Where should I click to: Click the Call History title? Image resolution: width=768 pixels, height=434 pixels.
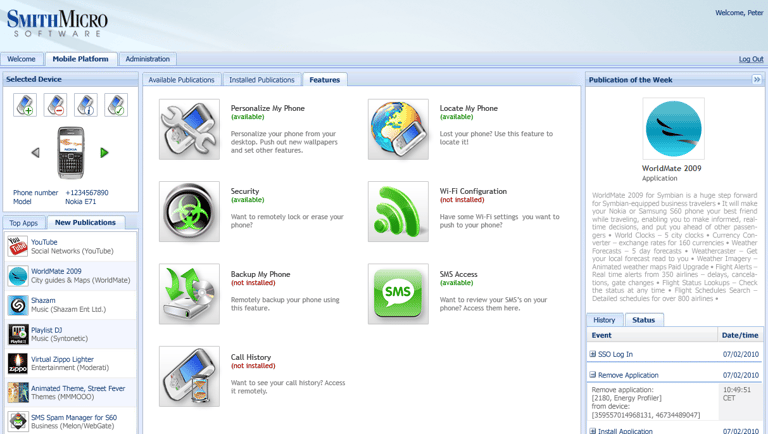[251, 357]
